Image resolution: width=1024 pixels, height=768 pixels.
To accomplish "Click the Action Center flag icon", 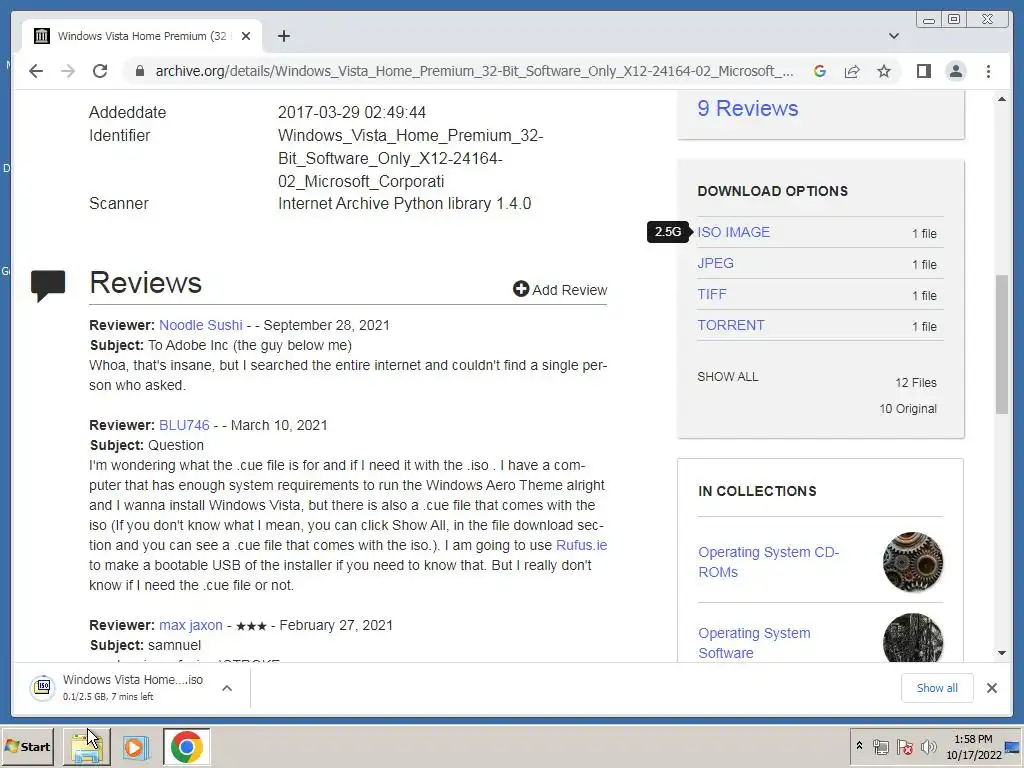I will [x=904, y=747].
